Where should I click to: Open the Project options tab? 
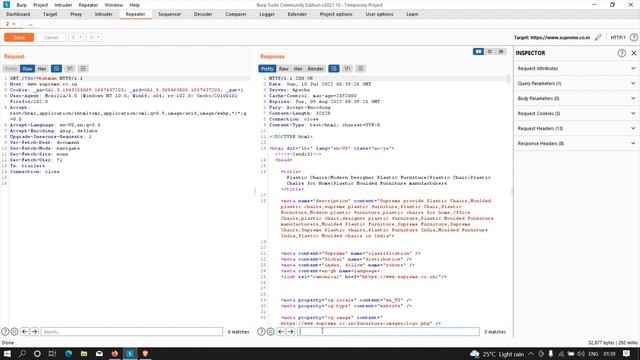coord(336,14)
